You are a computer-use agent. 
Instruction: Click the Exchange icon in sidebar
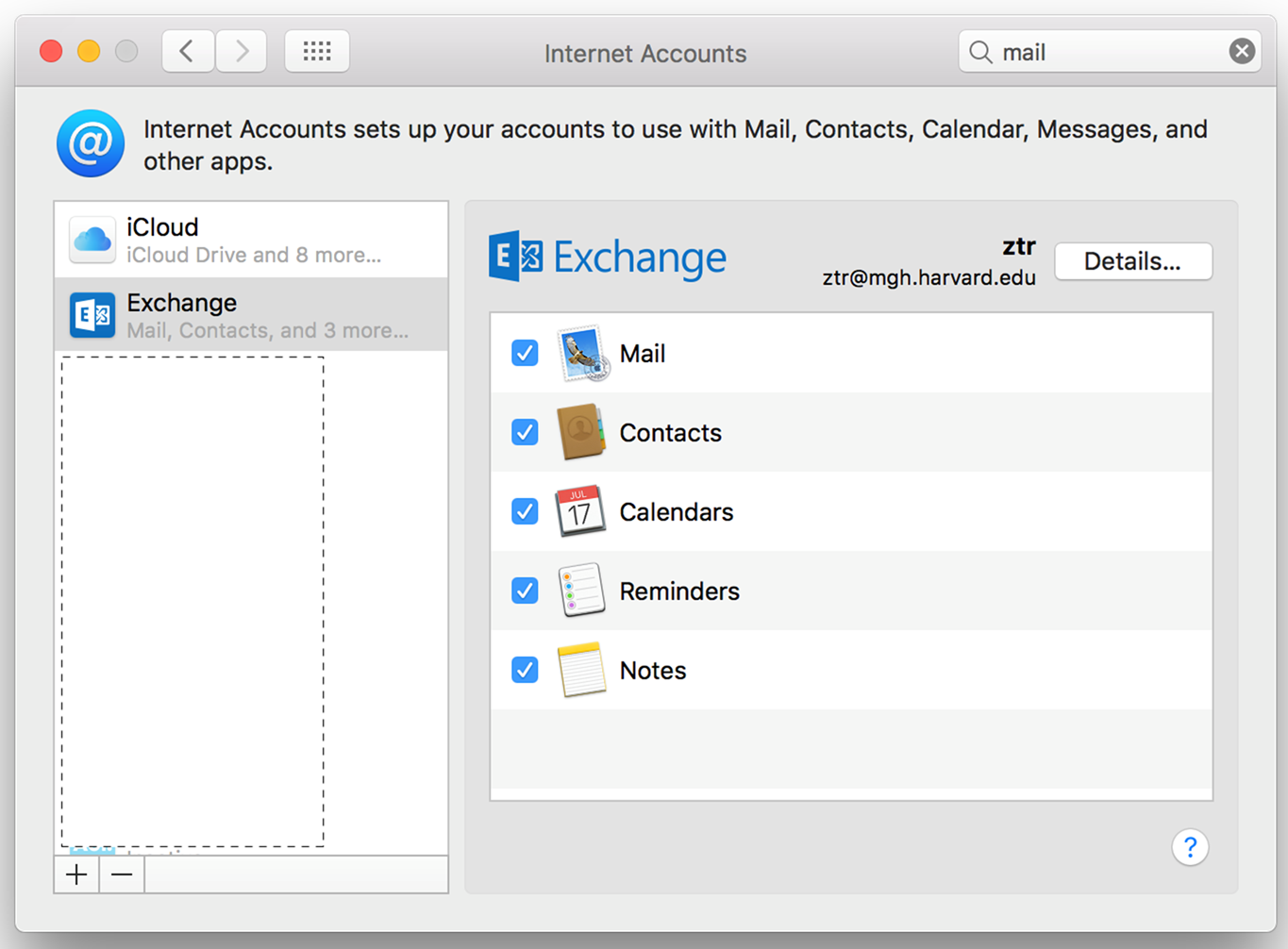pos(92,315)
